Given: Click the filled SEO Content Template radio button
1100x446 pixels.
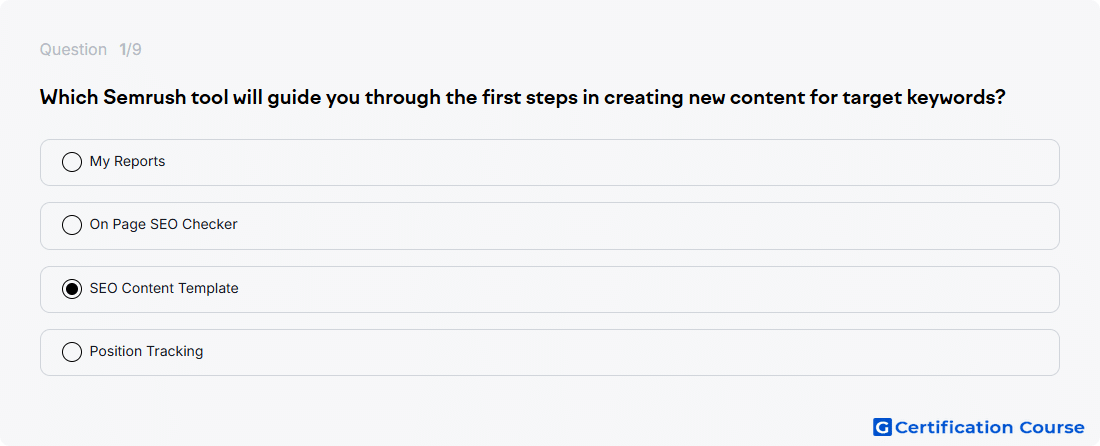Looking at the screenshot, I should (x=72, y=289).
